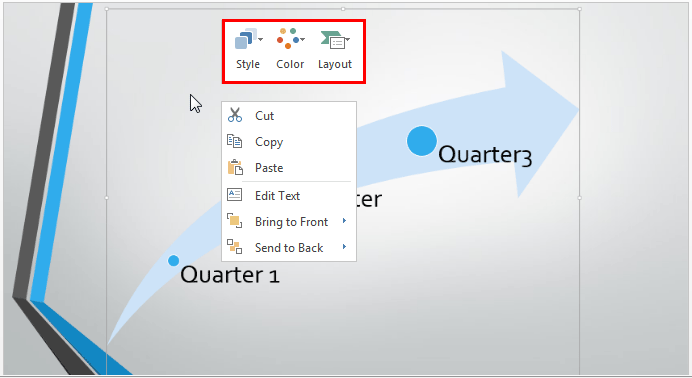Image resolution: width=692 pixels, height=378 pixels.
Task: Click the top-left SmartArt corner handle
Action: point(106,9)
